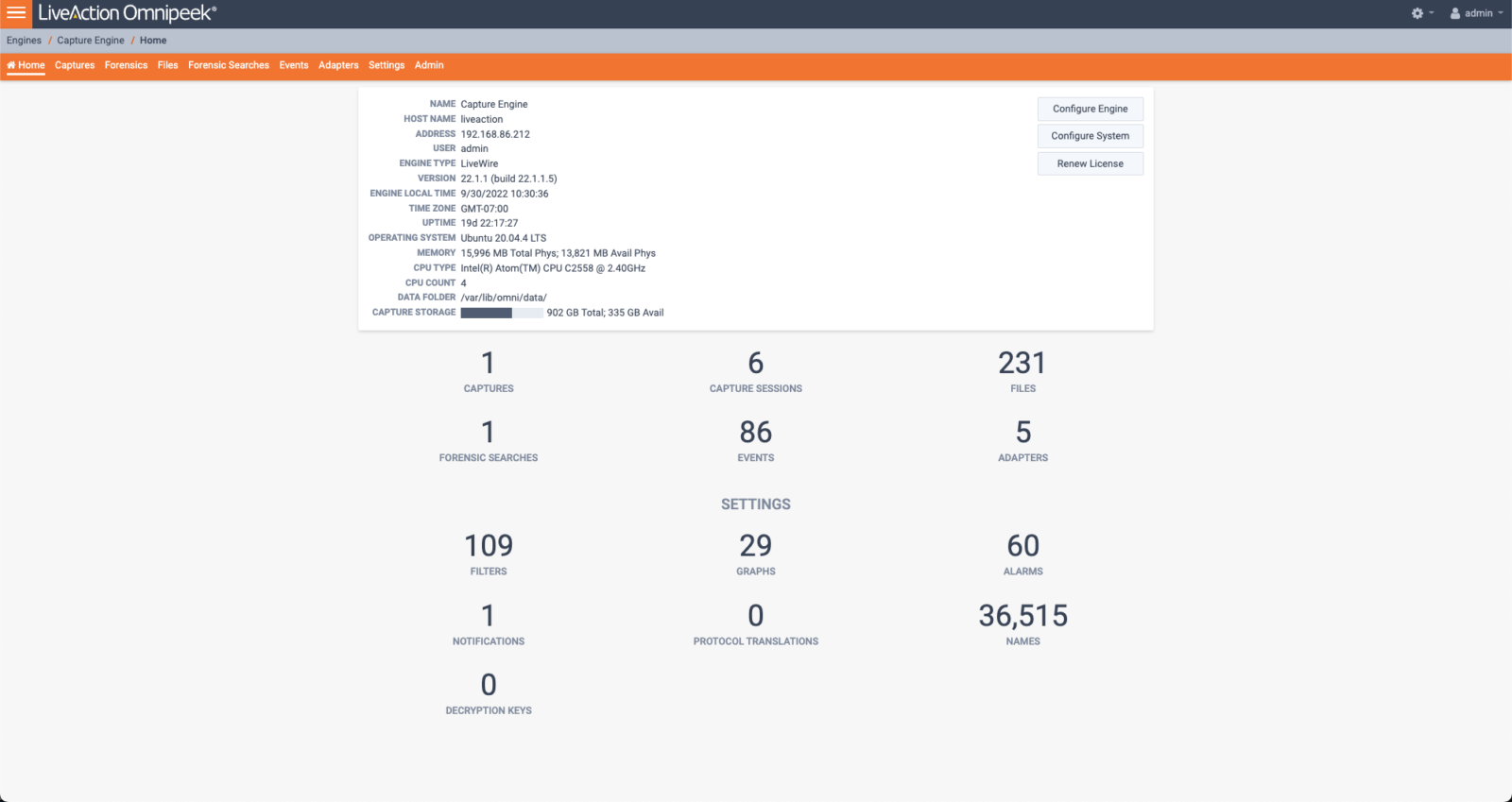Image resolution: width=1512 pixels, height=802 pixels.
Task: Open the 231 Files tile
Action: [1022, 371]
